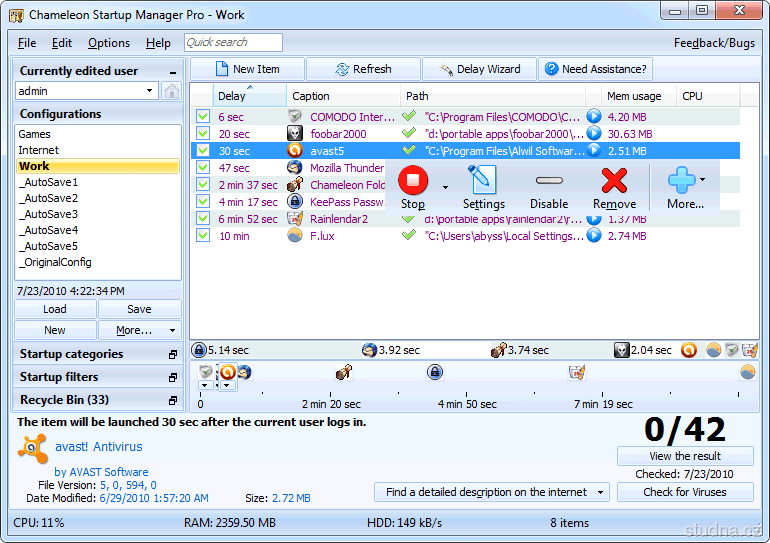Click the Check for Viruses button
The height and width of the screenshot is (543, 770).
coord(685,492)
